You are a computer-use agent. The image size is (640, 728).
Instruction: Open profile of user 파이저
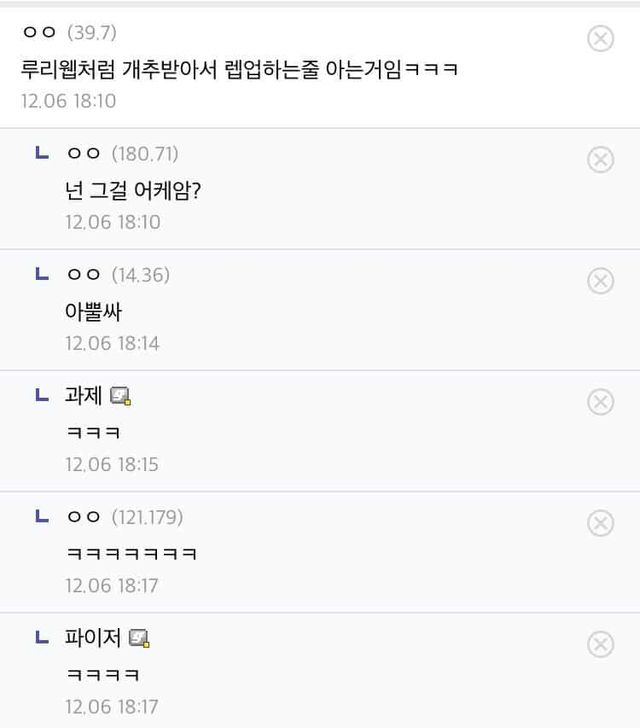tap(92, 637)
